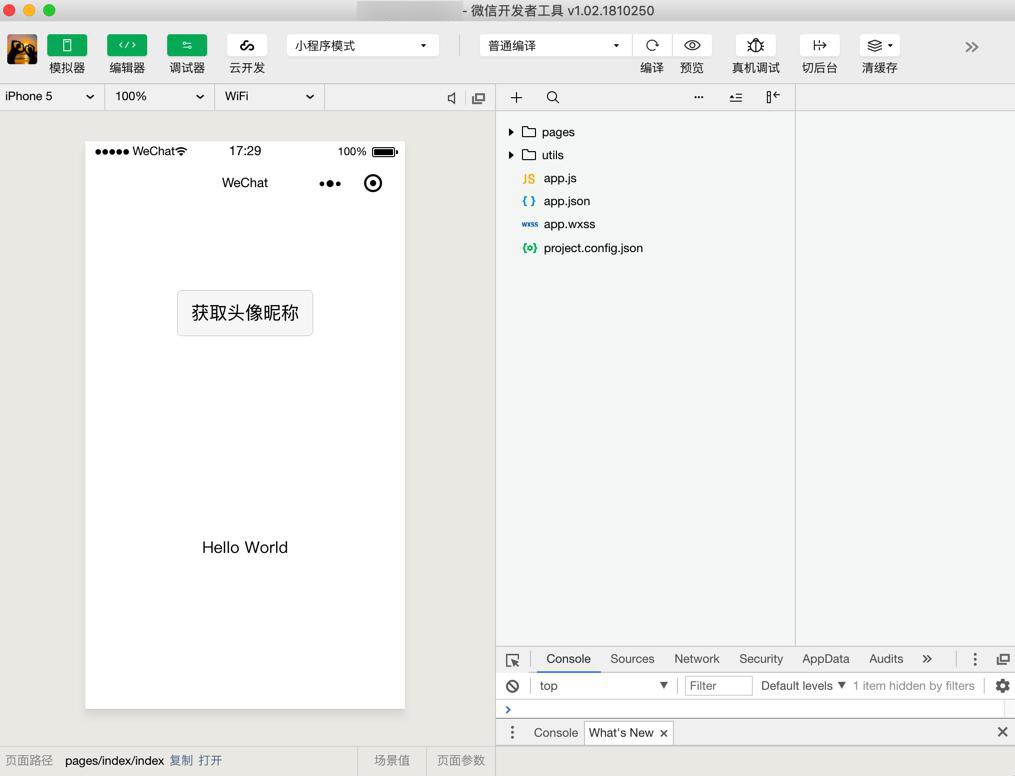Click the inspect element picker icon
Screen dimensions: 1015x776
click(x=513, y=660)
